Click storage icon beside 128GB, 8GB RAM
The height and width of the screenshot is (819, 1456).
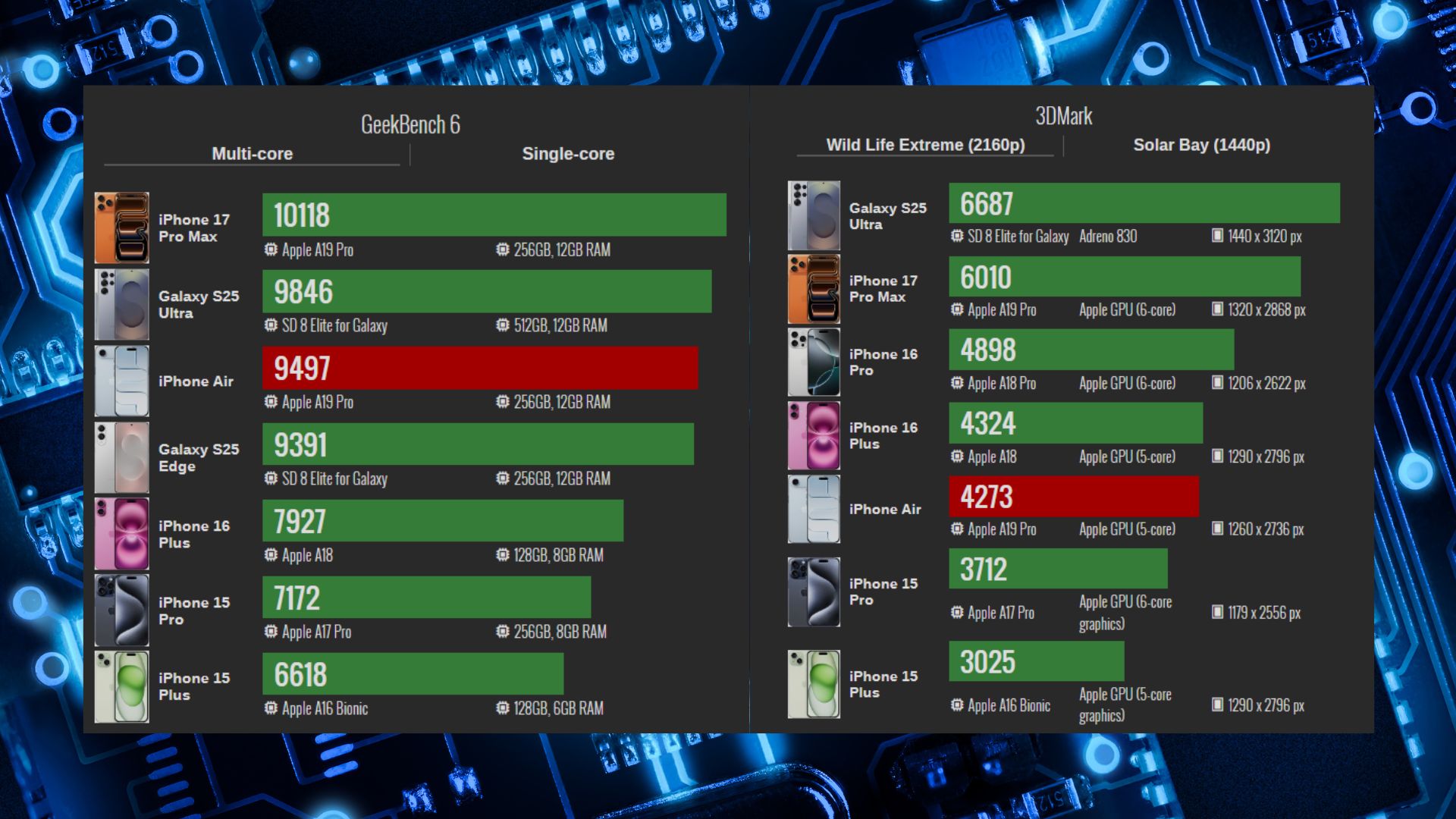(x=502, y=555)
